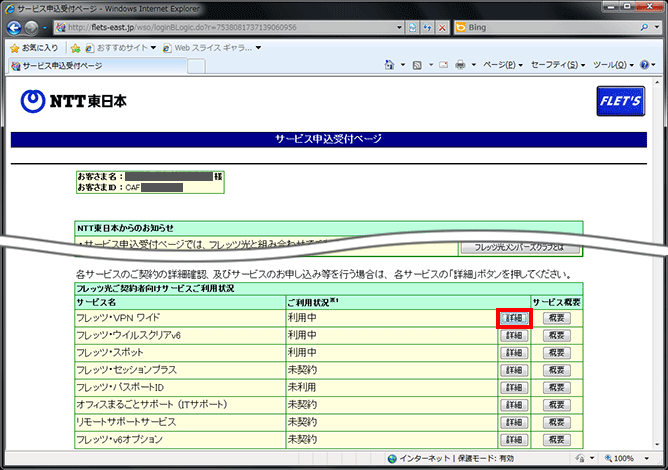The width and height of the screenshot is (668, 470).
Task: Click the Compatibility View icon
Action: (412, 27)
